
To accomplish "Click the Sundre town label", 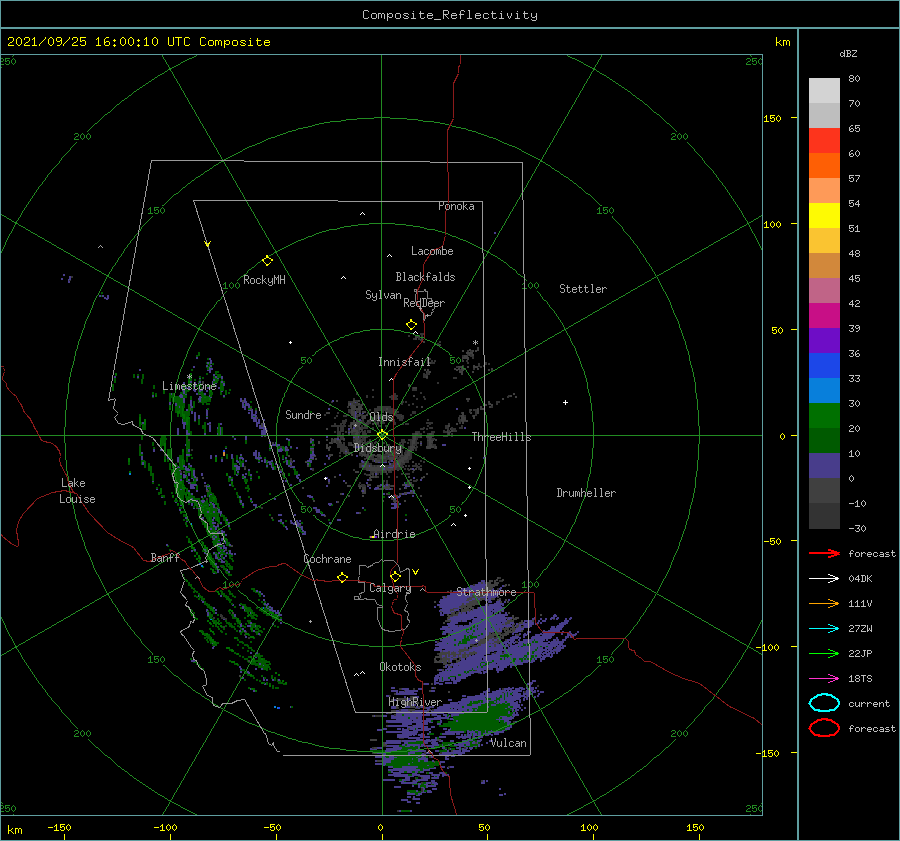I will click(x=303, y=414).
